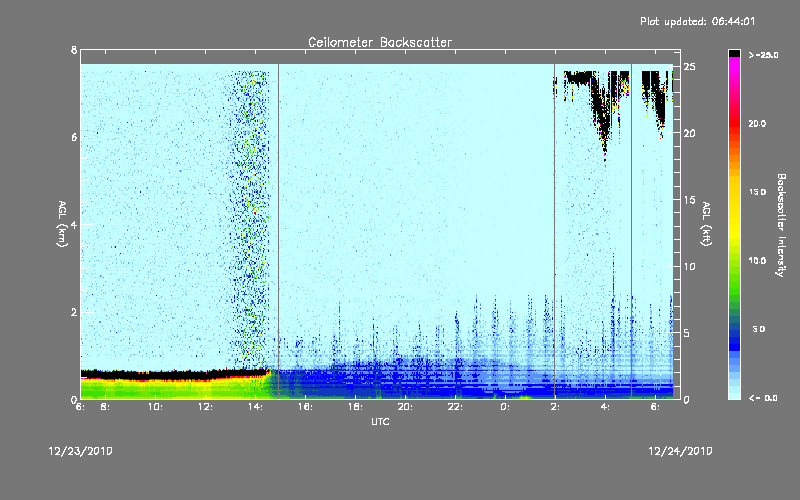Click the vertical gray line at 2:
The height and width of the screenshot is (500, 800).
(x=555, y=231)
